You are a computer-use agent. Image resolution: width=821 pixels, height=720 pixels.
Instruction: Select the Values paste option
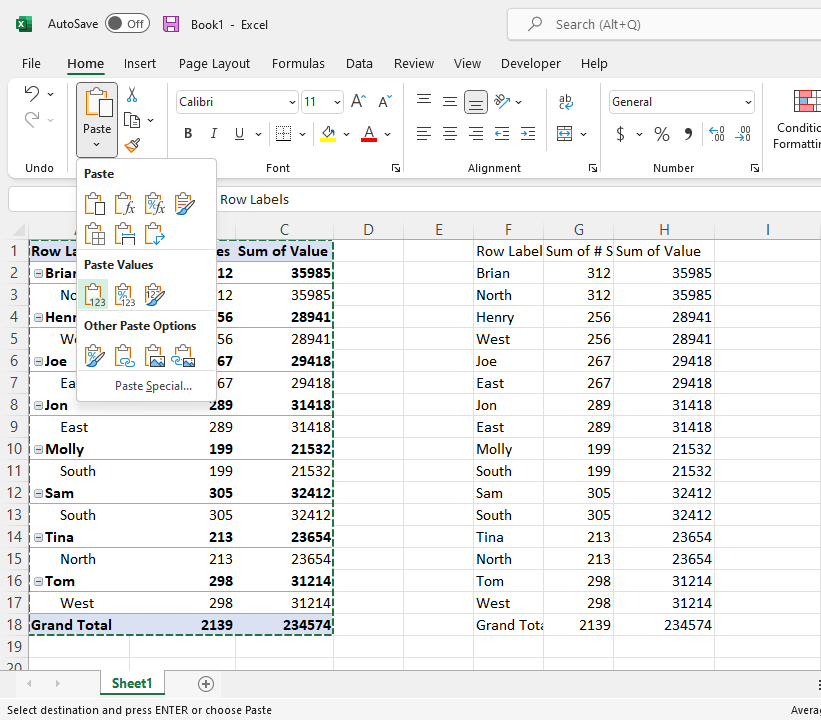[x=95, y=294]
